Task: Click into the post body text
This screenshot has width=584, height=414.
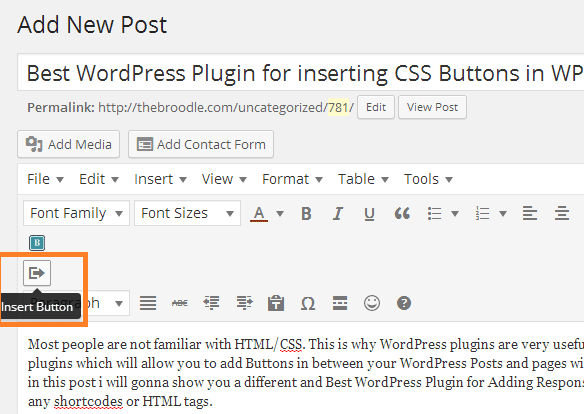Action: (x=305, y=372)
